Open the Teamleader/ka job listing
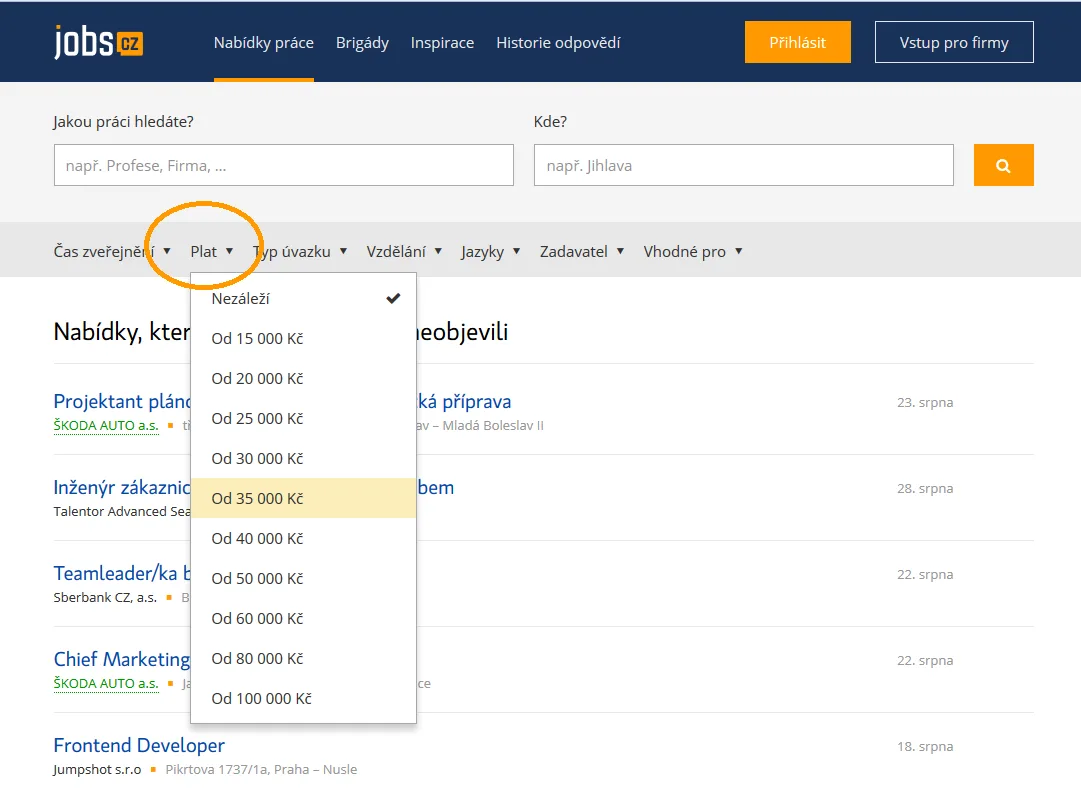This screenshot has height=793, width=1081. click(x=122, y=574)
